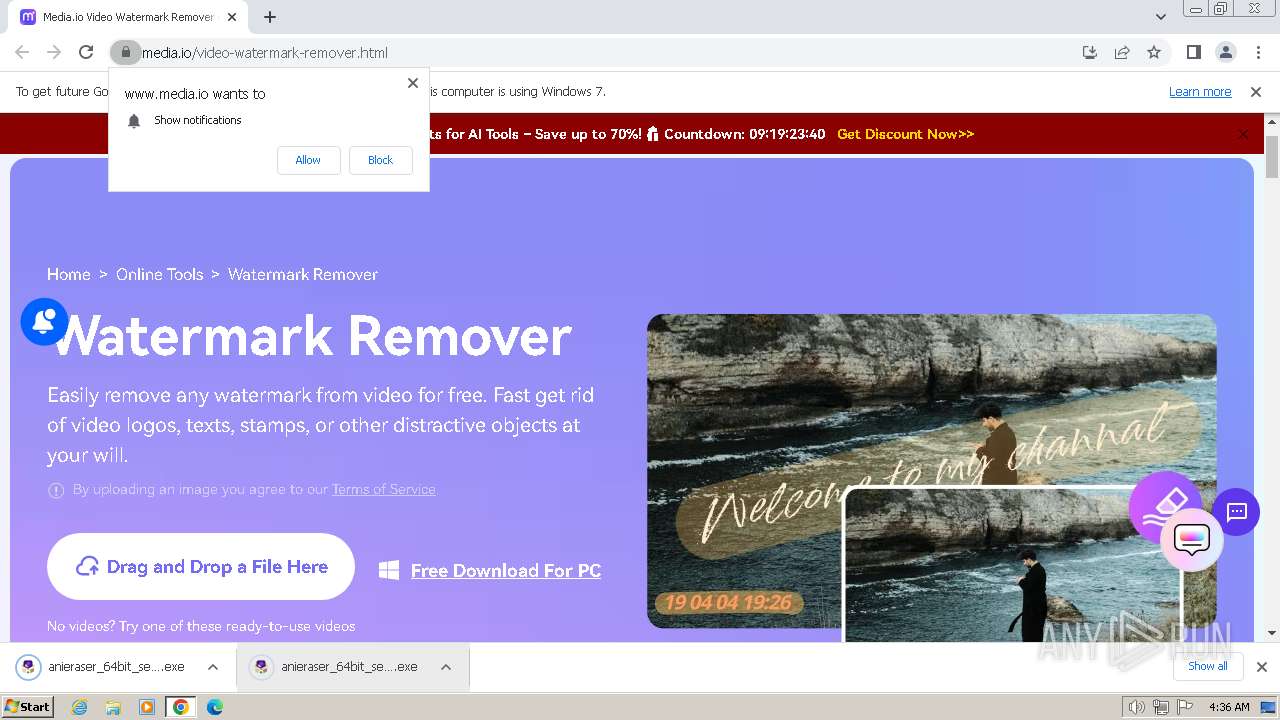Click the purple eraser floating icon

[x=1165, y=506]
